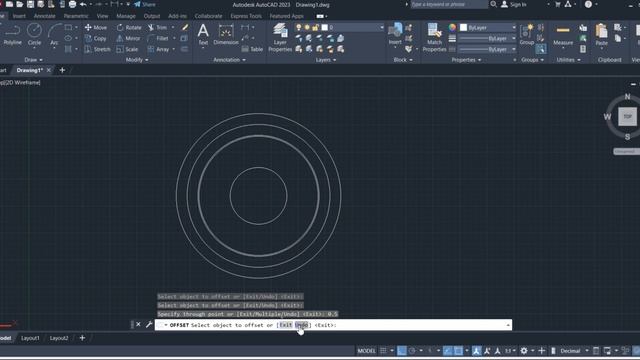The height and width of the screenshot is (360, 640).
Task: Switch to the View ribbon tab
Action: coord(102,16)
